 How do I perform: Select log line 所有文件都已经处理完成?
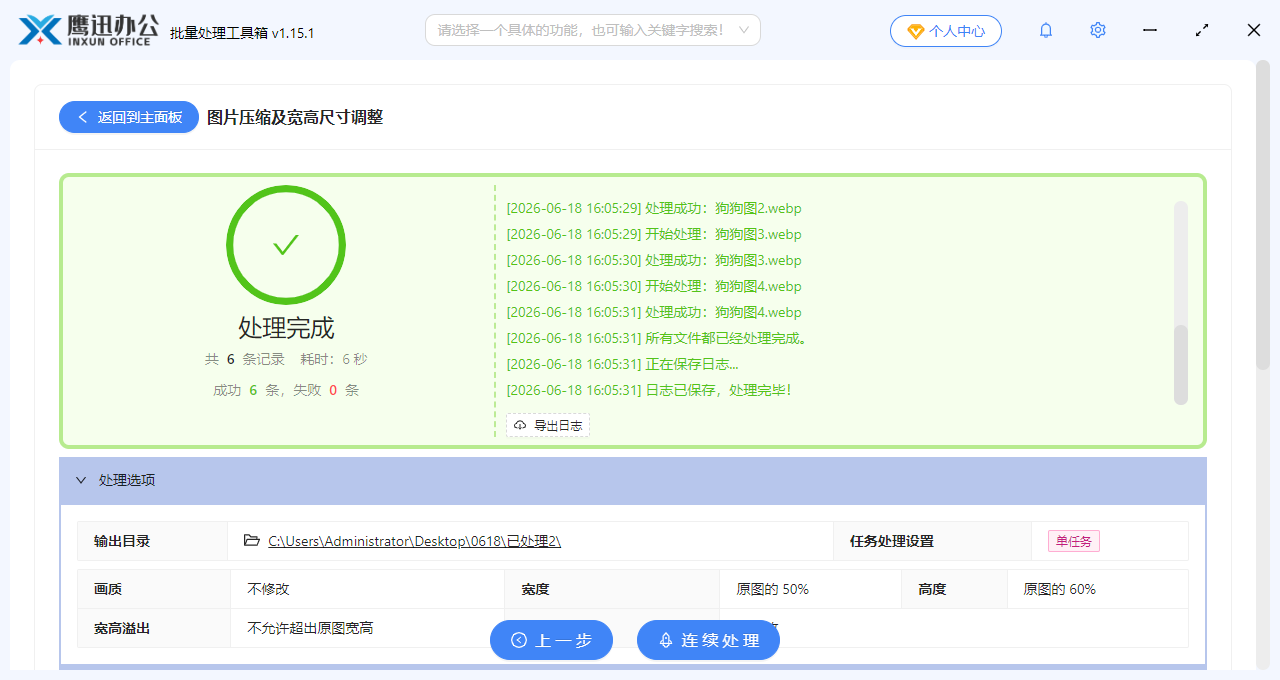657,339
